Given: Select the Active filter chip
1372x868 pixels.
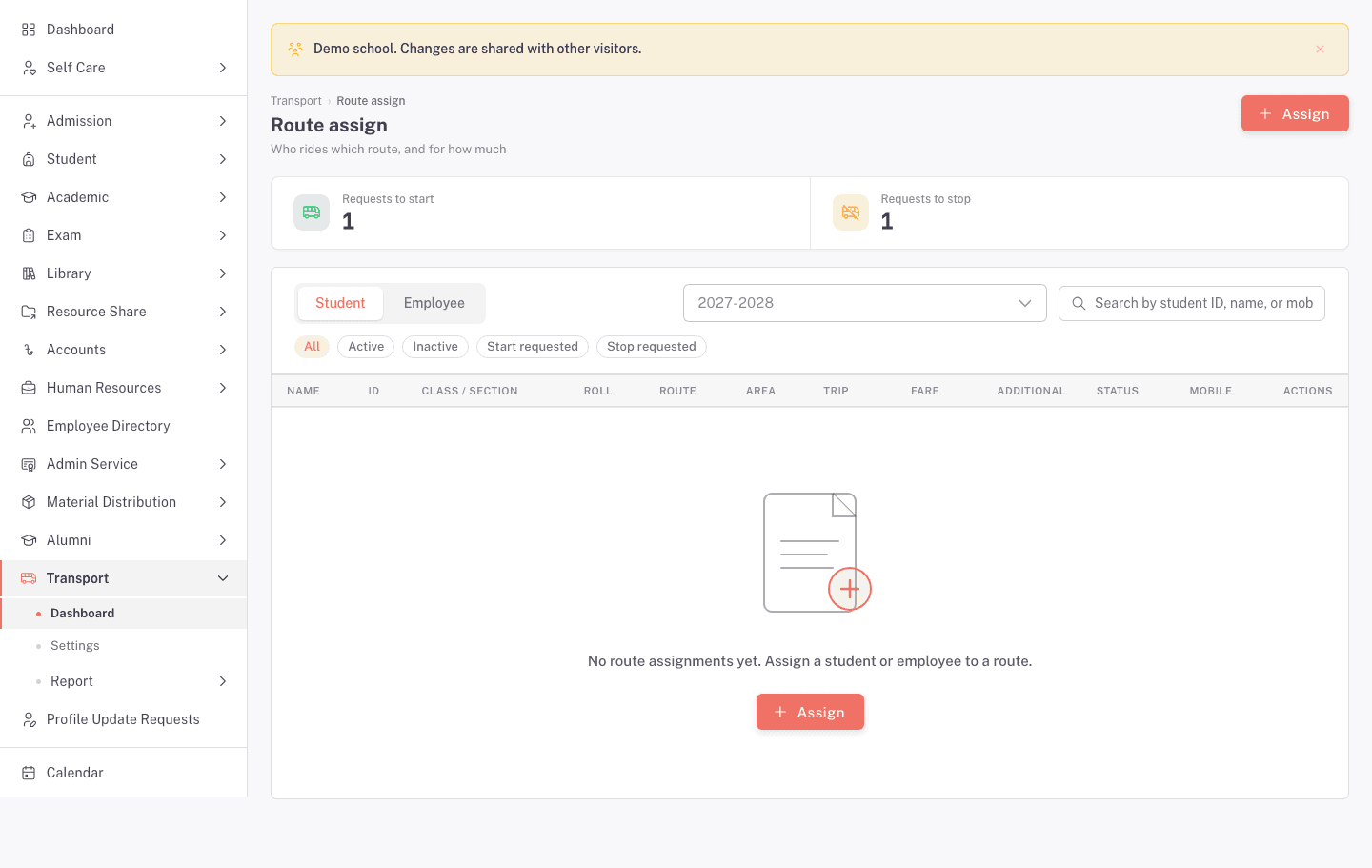Looking at the screenshot, I should point(366,347).
